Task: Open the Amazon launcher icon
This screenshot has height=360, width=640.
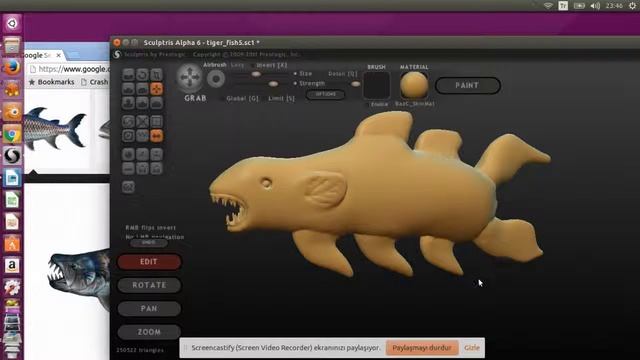Action: coord(12,266)
